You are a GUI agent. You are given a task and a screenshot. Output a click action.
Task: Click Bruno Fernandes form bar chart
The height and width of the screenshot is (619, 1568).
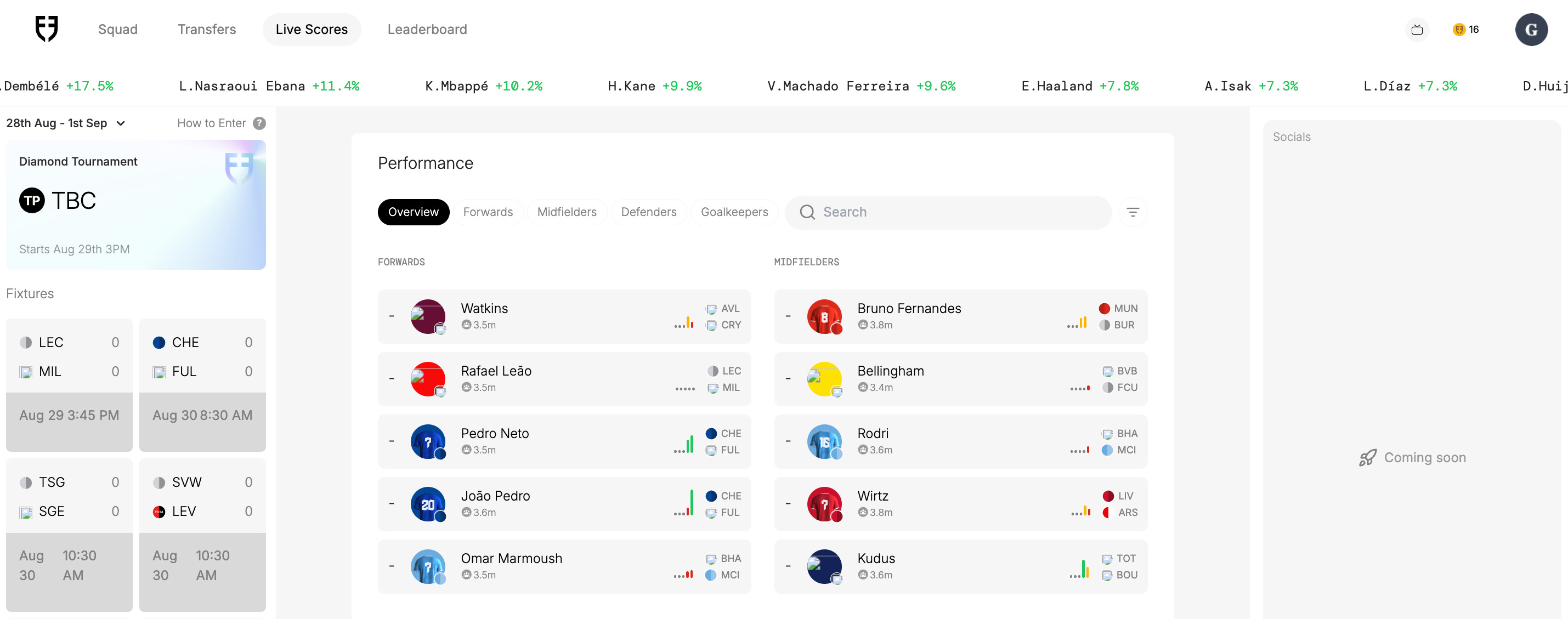1077,323
